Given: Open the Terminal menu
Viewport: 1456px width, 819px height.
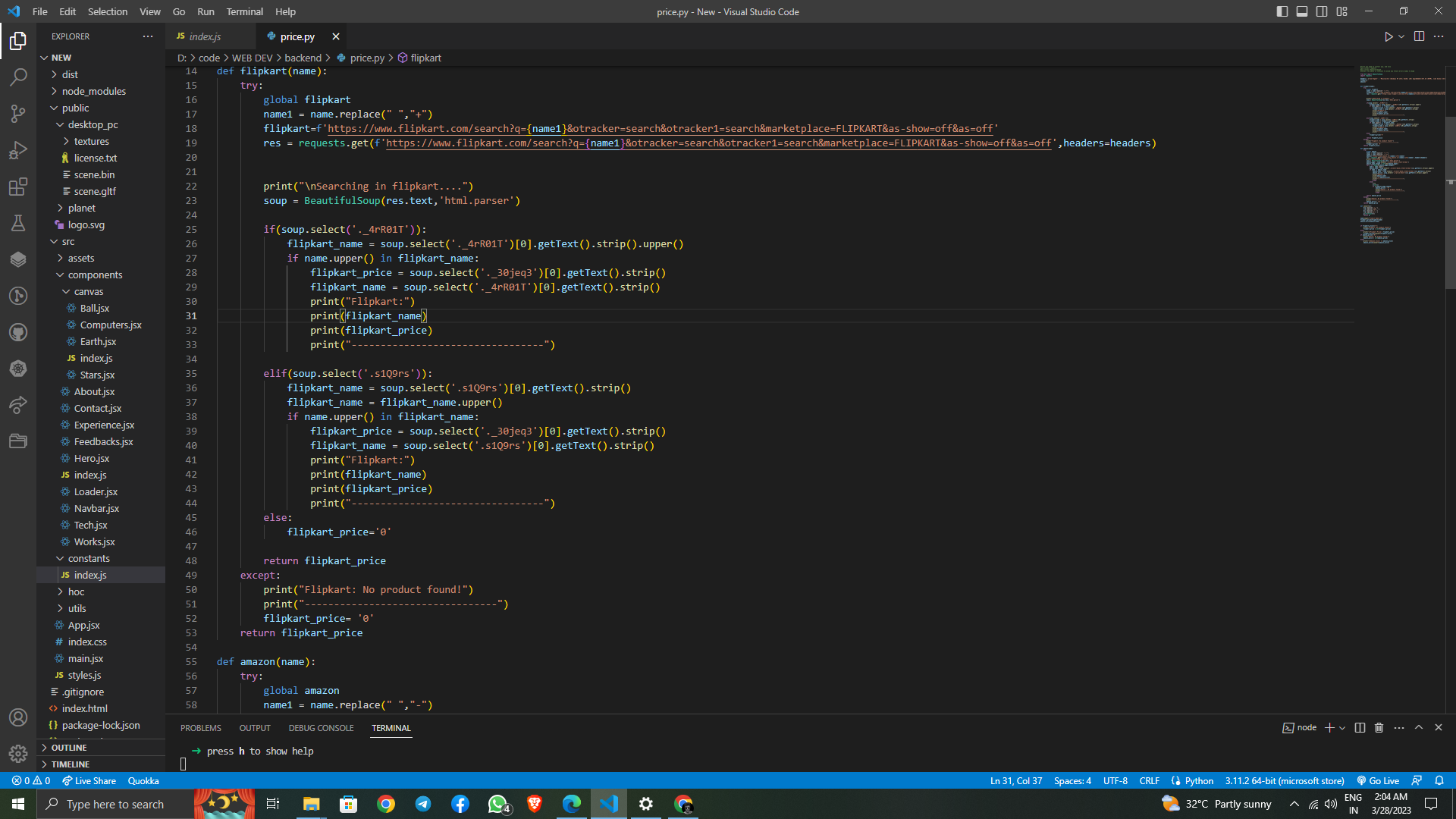Looking at the screenshot, I should click(x=244, y=11).
